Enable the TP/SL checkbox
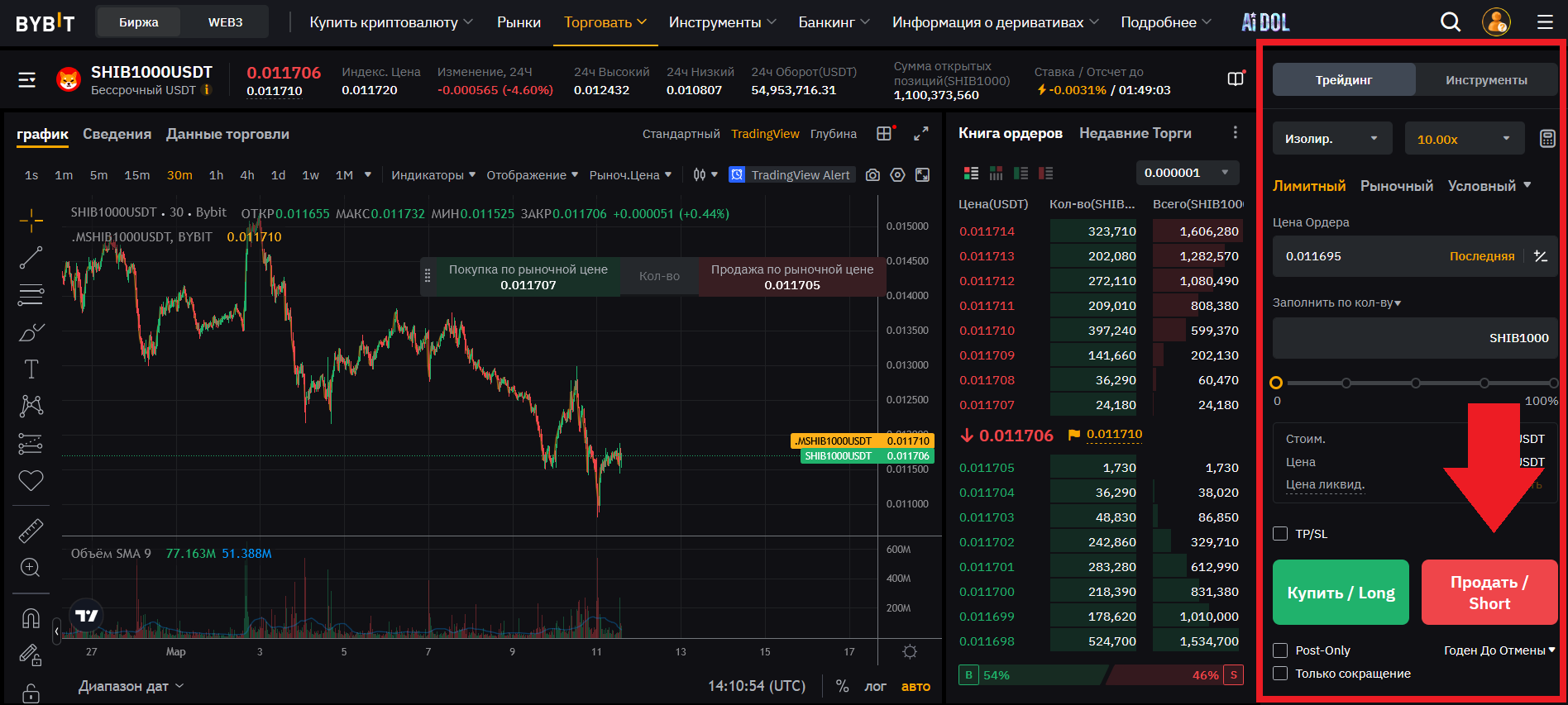The width and height of the screenshot is (1568, 705). click(x=1280, y=534)
